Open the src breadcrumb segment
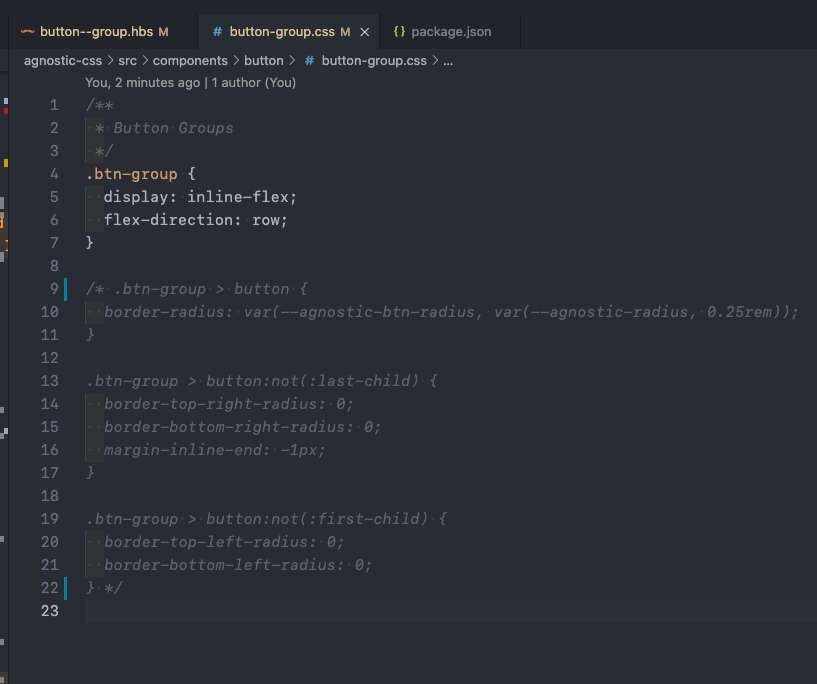Viewport: 817px width, 684px height. (127, 61)
